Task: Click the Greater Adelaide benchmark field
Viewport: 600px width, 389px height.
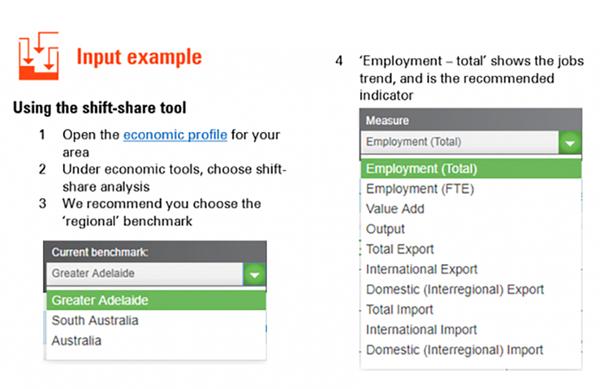Action: [x=145, y=274]
